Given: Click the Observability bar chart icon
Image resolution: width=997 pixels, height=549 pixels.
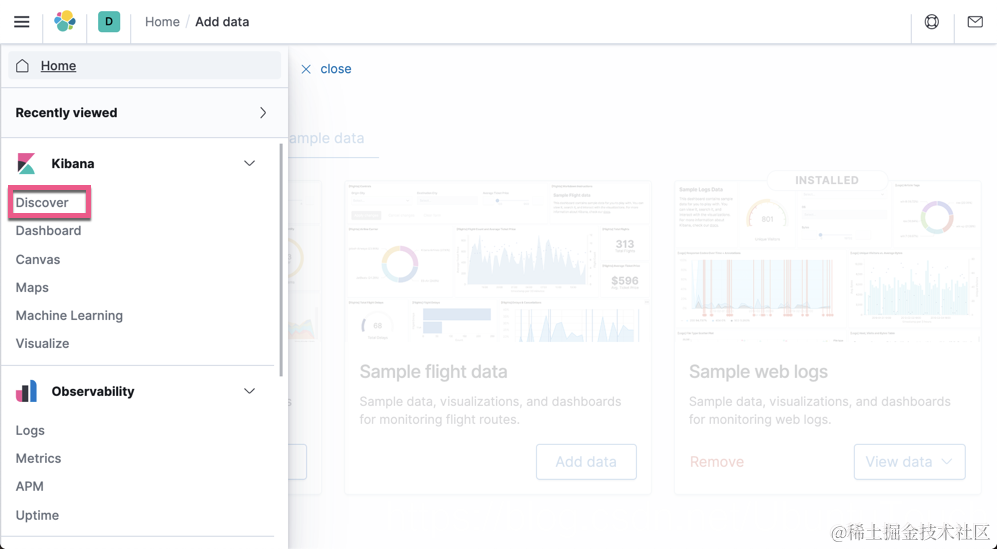Looking at the screenshot, I should [x=26, y=391].
